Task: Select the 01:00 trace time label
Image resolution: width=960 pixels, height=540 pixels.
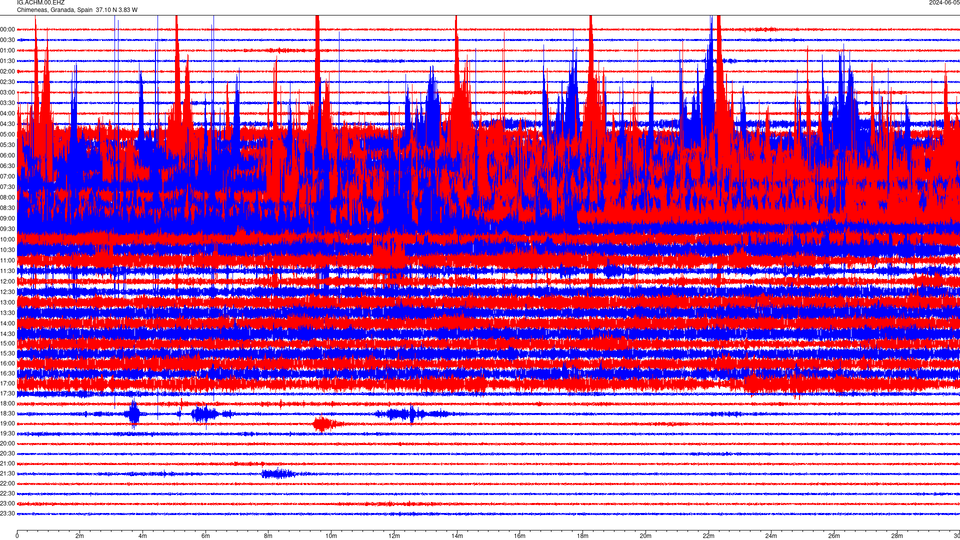Action: (8, 50)
